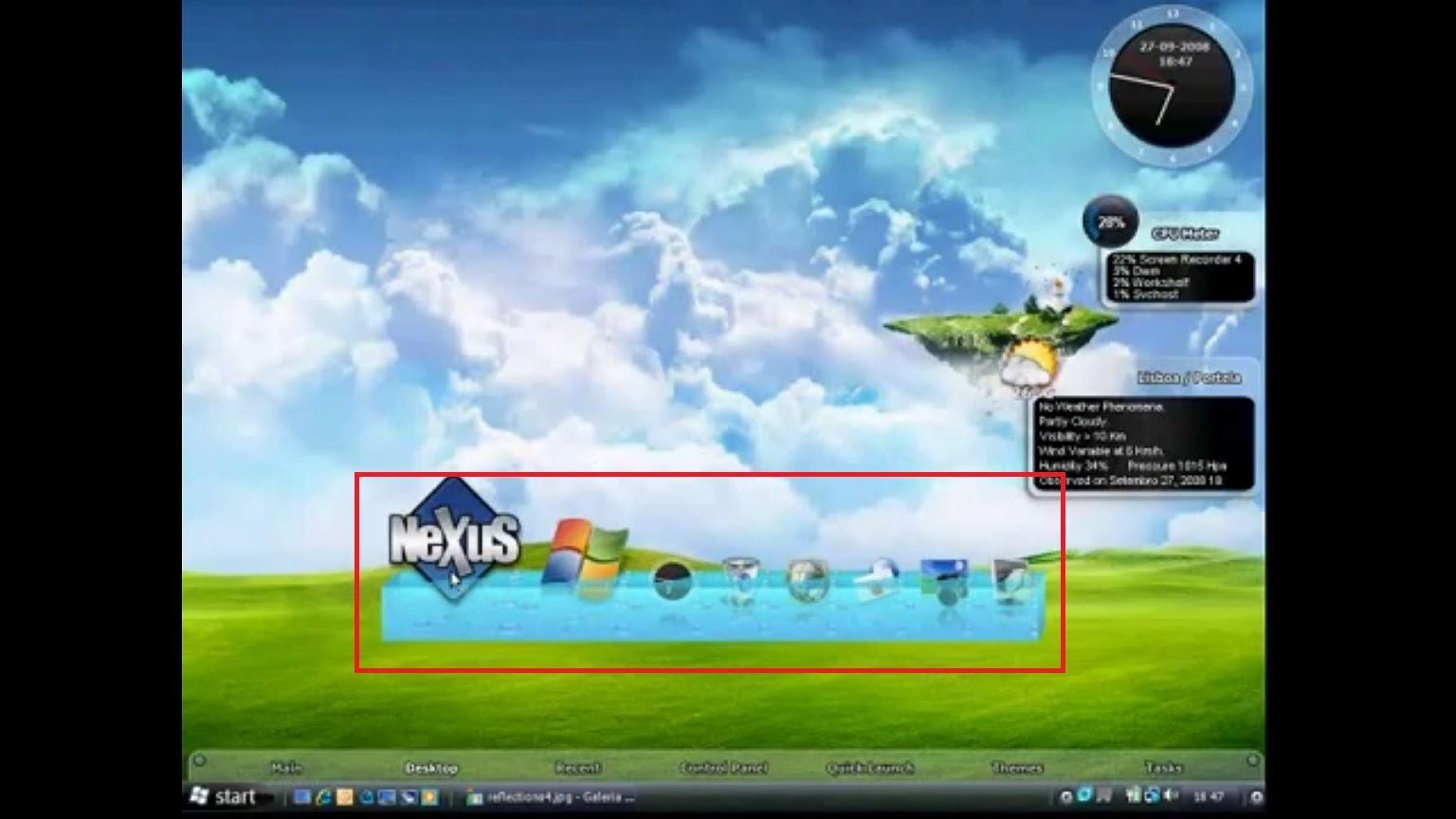The height and width of the screenshot is (819, 1456).
Task: Click the round icon at the taskbar's far right
Action: (1257, 797)
